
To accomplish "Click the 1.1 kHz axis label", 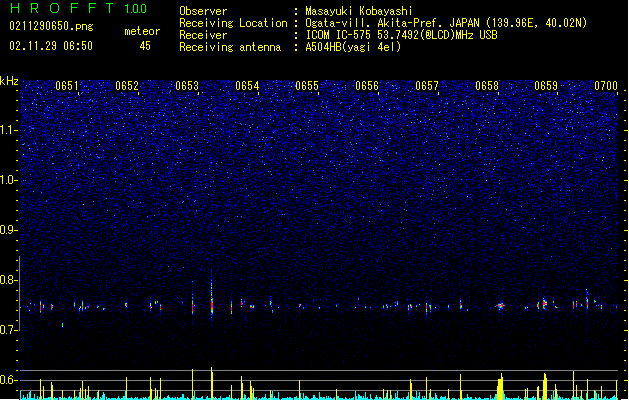I will (9, 130).
